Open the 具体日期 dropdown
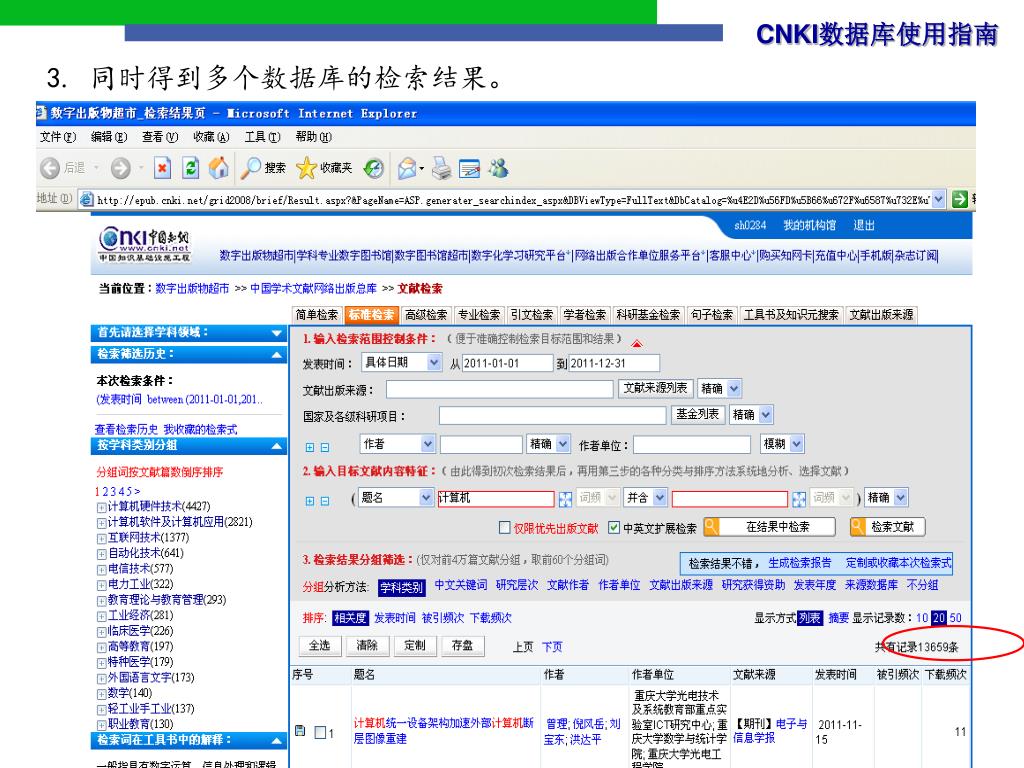Viewport: 1024px width, 768px height. [434, 362]
